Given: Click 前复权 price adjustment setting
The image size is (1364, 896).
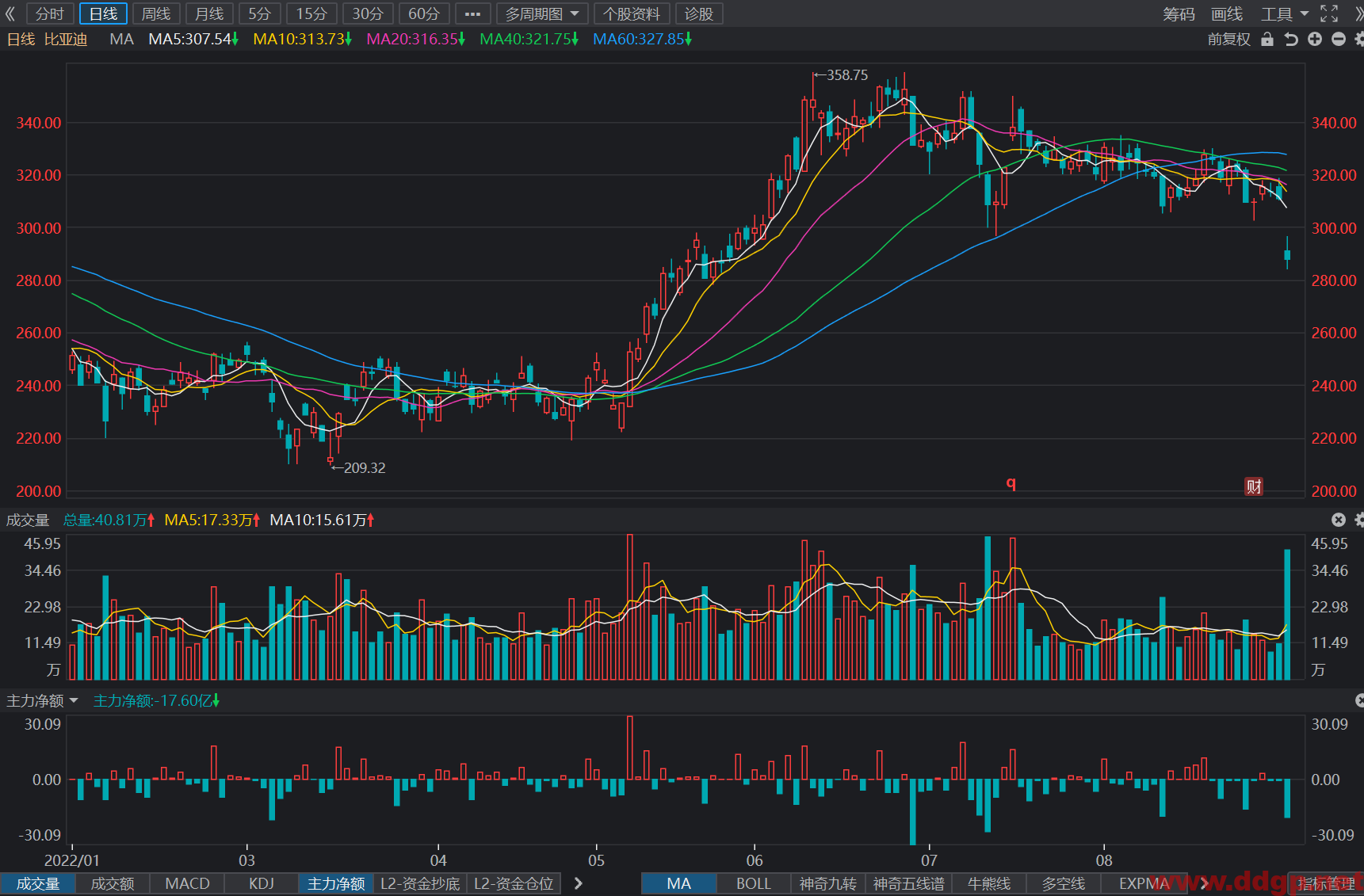Looking at the screenshot, I should [1229, 39].
